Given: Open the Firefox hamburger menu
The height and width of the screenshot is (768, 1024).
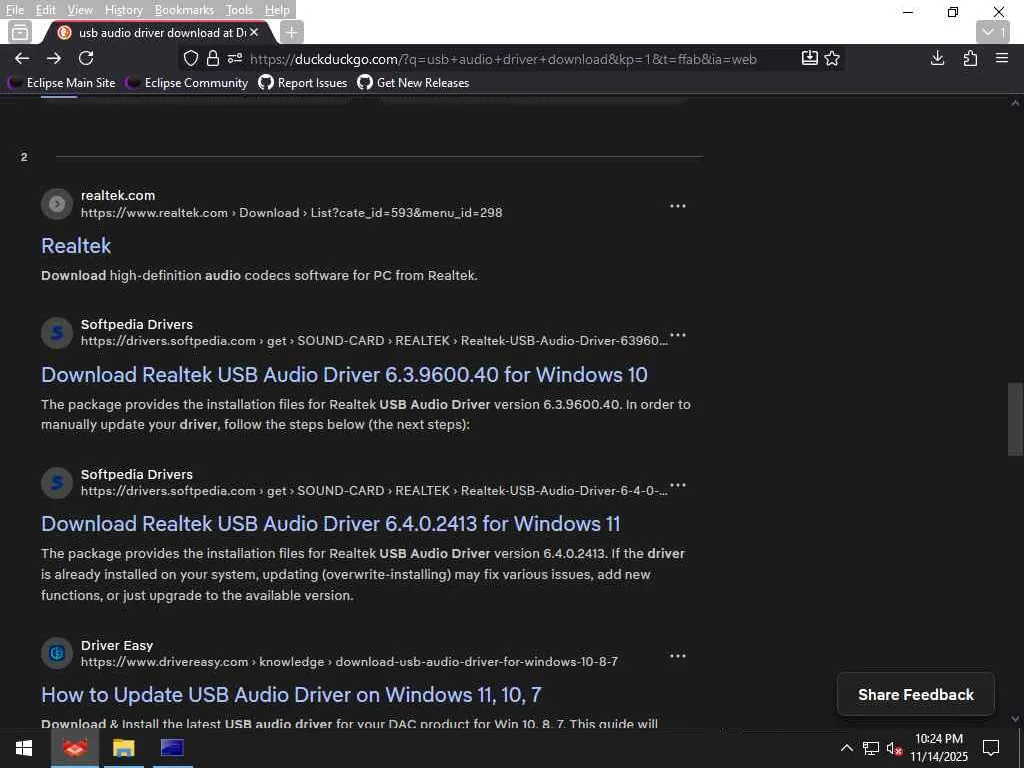Looking at the screenshot, I should coord(1002,58).
